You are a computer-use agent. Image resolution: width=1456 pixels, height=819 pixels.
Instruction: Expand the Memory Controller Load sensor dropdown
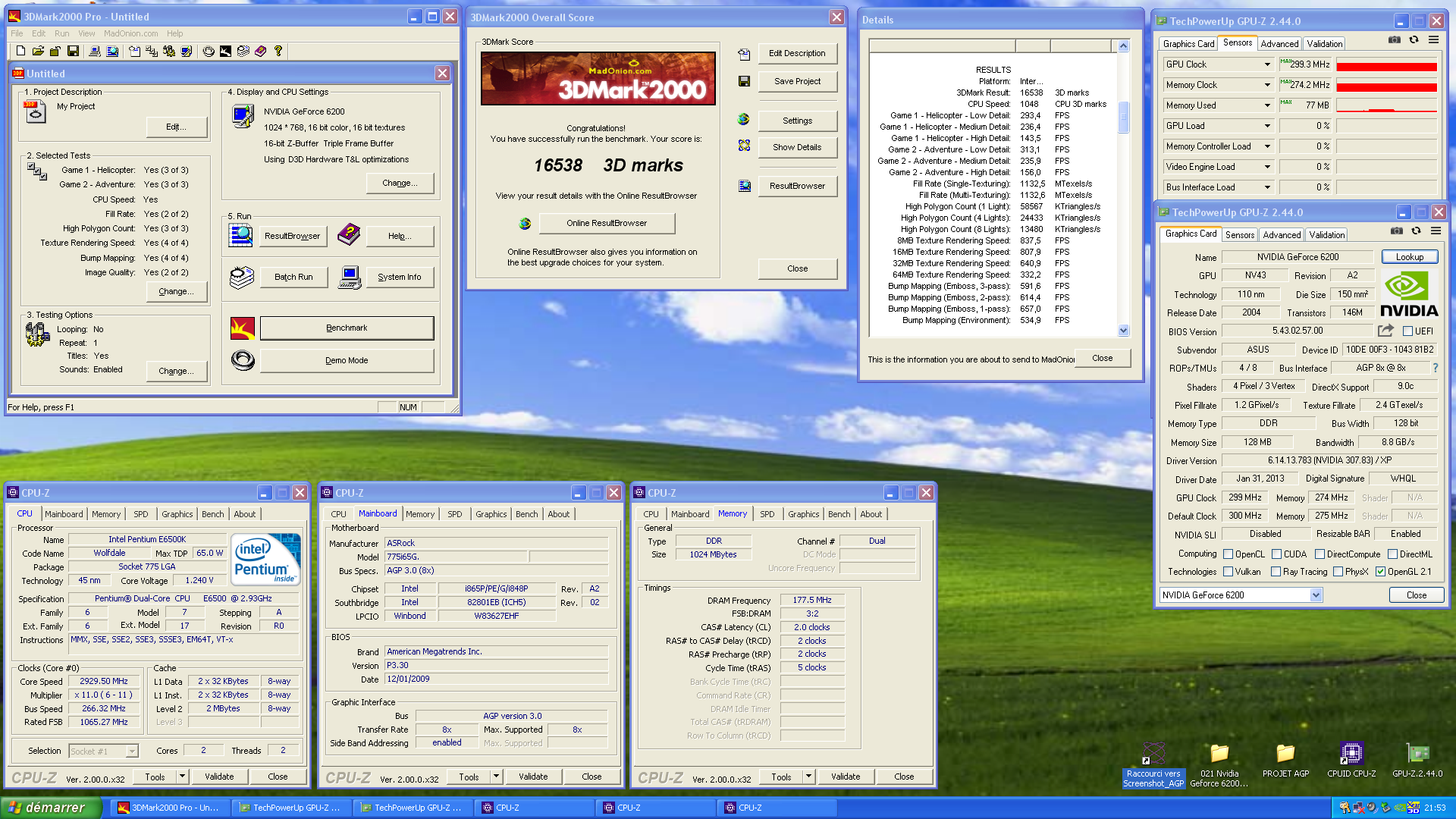coord(1267,146)
